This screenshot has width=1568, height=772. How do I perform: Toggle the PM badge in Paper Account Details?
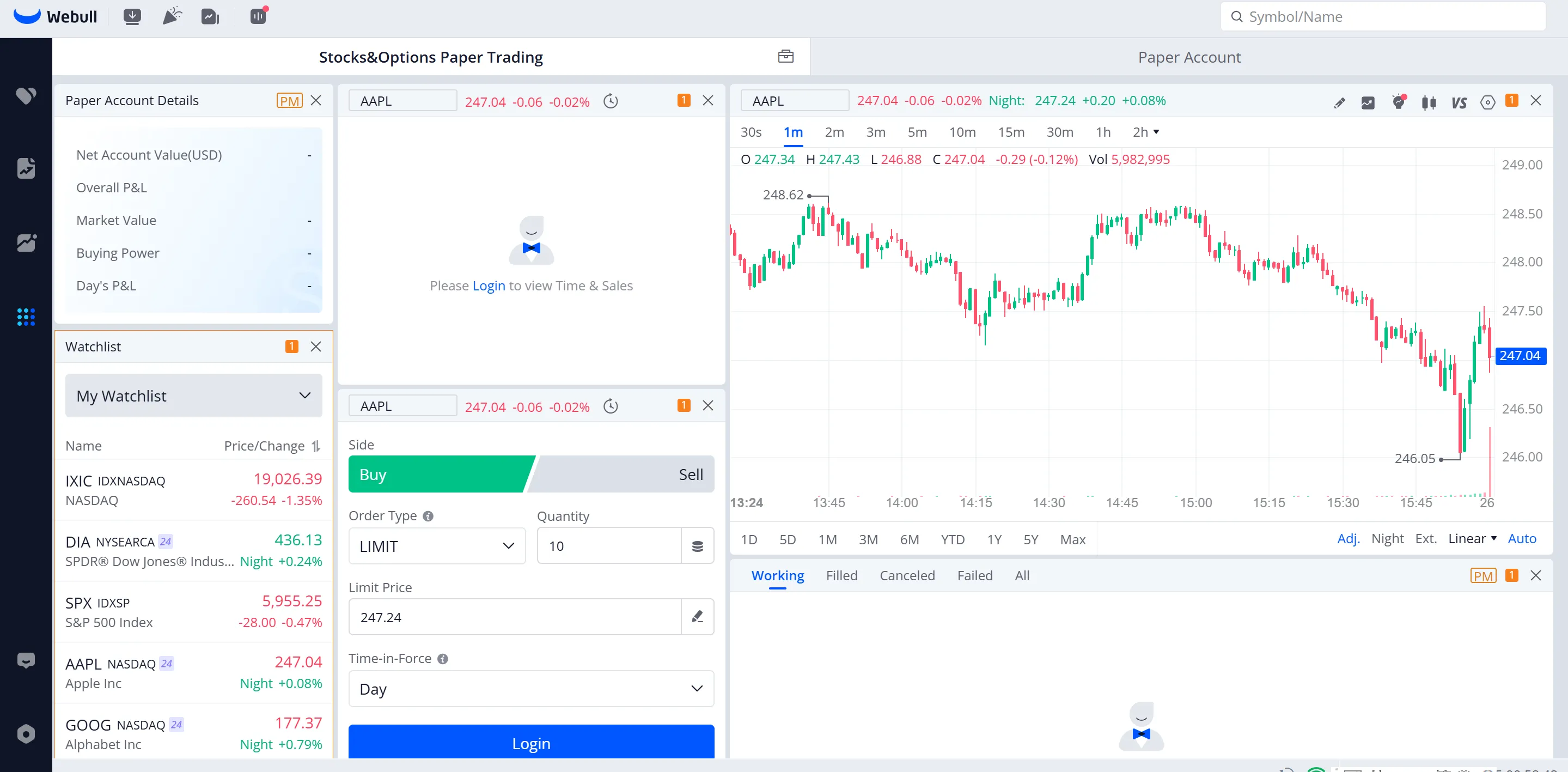coord(289,100)
